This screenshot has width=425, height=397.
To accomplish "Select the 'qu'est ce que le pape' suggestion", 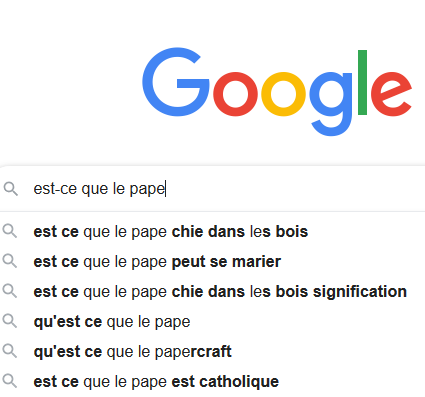I will 212,321.
